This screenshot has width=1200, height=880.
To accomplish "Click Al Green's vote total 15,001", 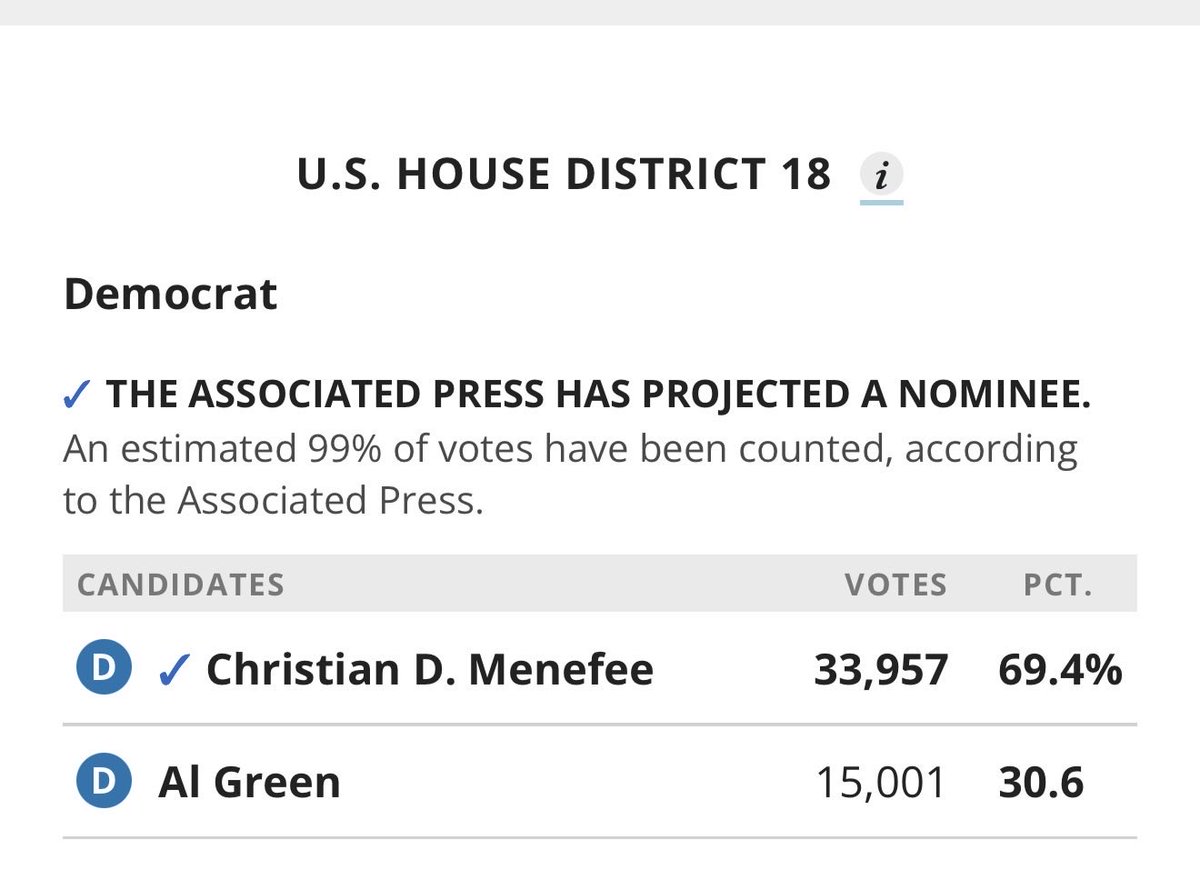I will pos(881,783).
